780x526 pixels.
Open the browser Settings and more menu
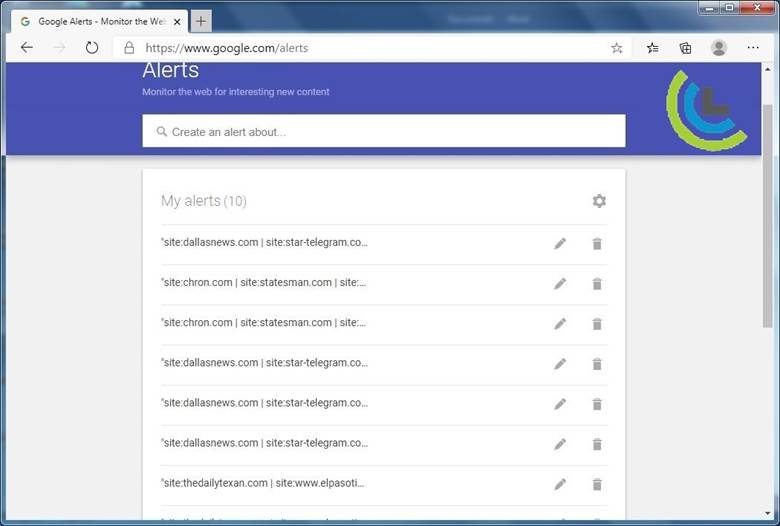click(753, 48)
